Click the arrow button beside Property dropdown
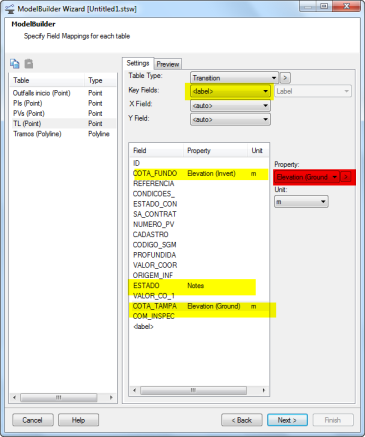The height and width of the screenshot is (437, 365). [346, 177]
